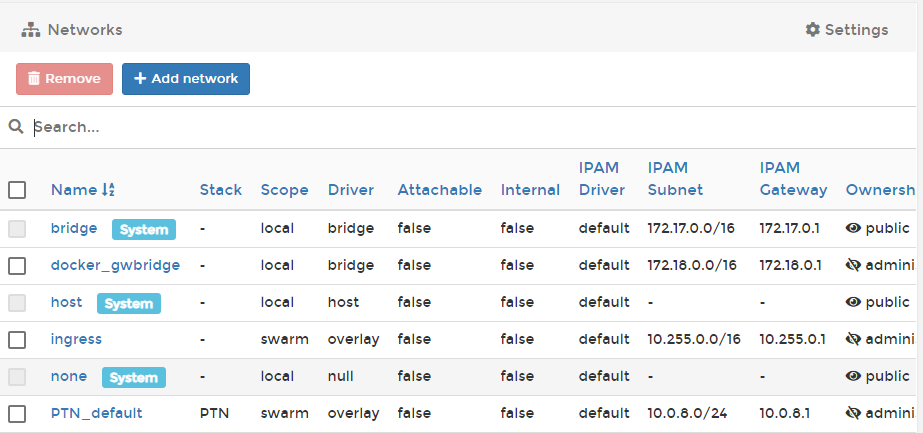Click the crossed-eye ownership icon for ingress
This screenshot has height=433, width=923.
click(853, 339)
